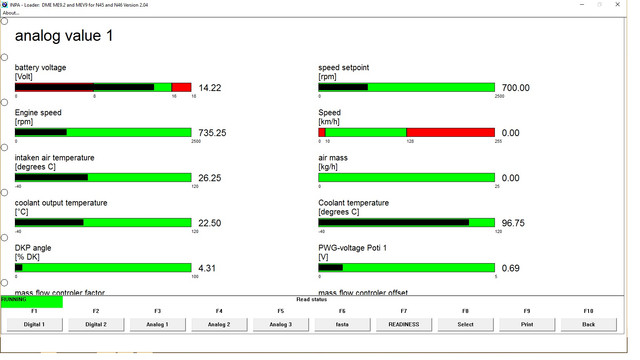The height and width of the screenshot is (360, 640).
Task: Click the air mass bar gauge
Action: coord(407,178)
